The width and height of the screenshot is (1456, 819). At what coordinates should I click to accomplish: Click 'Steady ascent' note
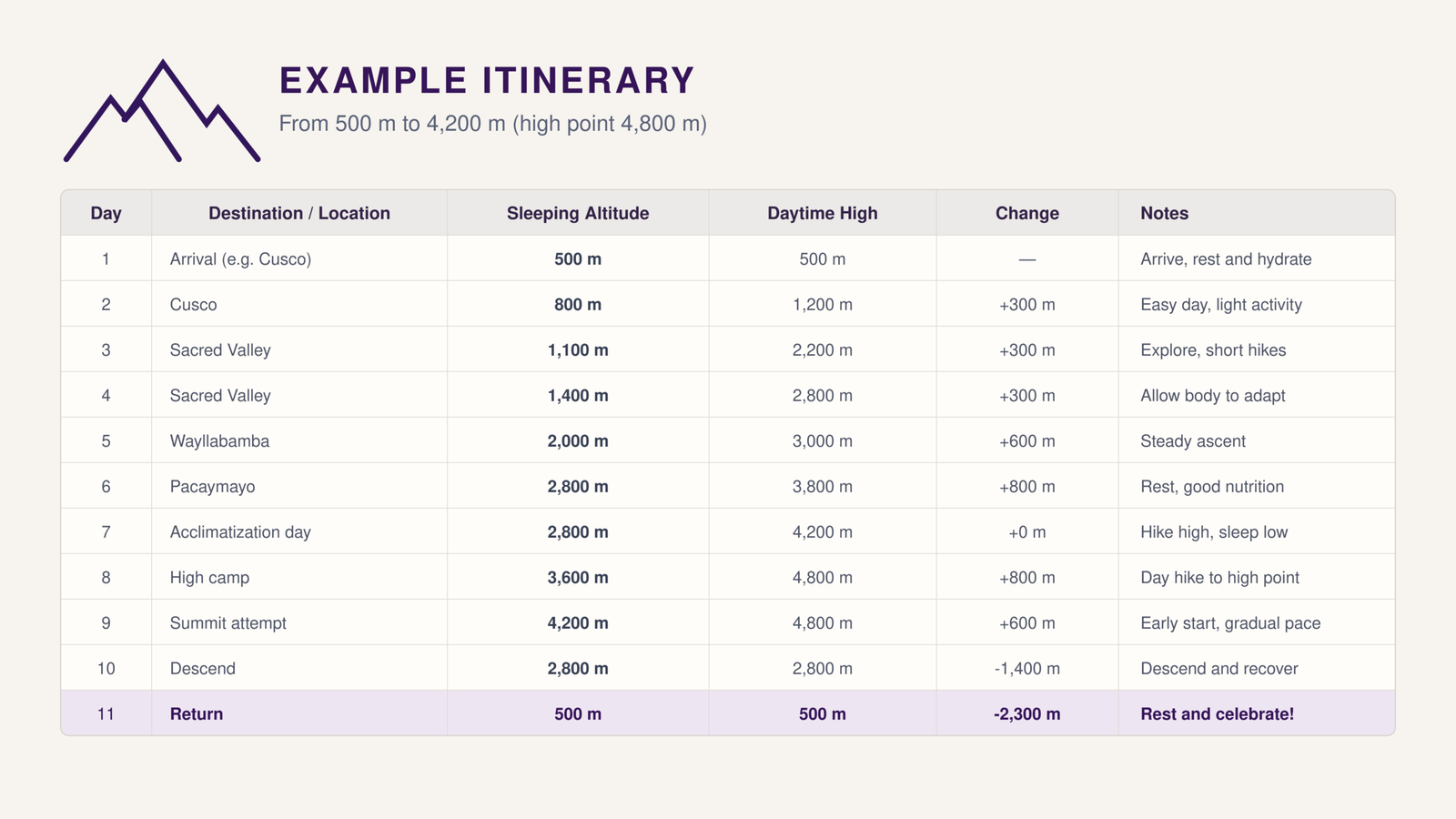[x=1193, y=441]
